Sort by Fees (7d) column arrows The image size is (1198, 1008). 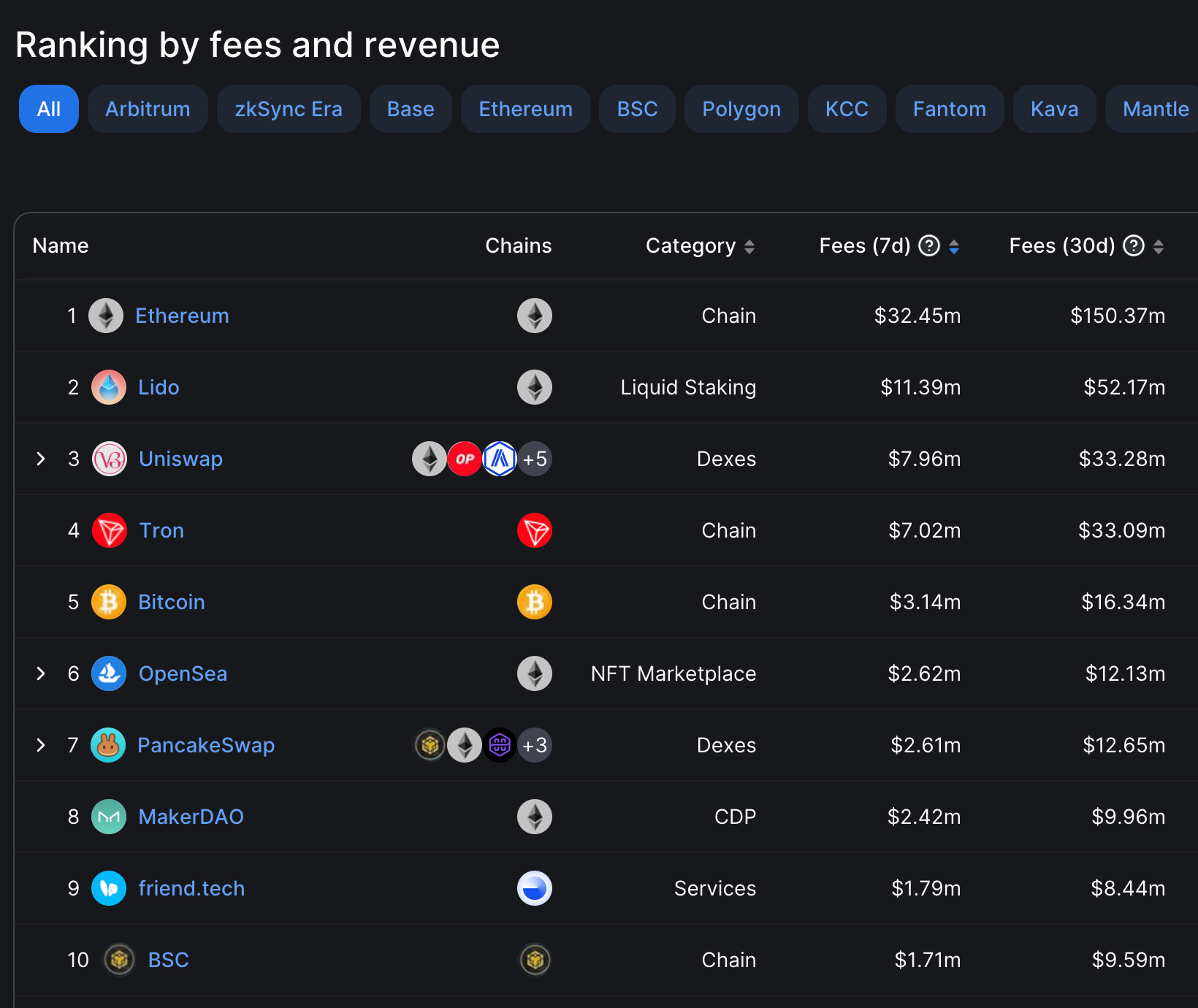pyautogui.click(x=954, y=247)
